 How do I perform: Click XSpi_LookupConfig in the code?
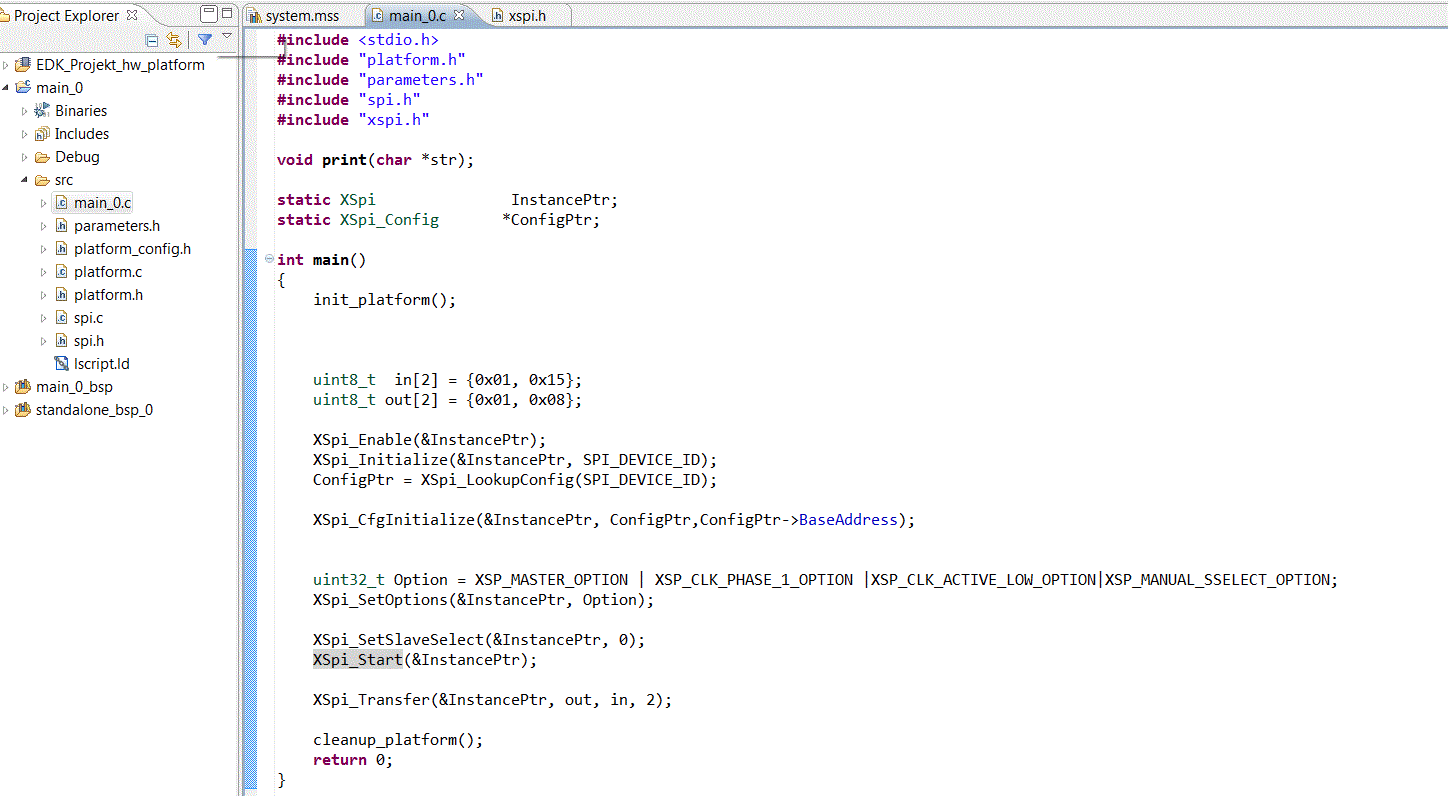click(497, 480)
